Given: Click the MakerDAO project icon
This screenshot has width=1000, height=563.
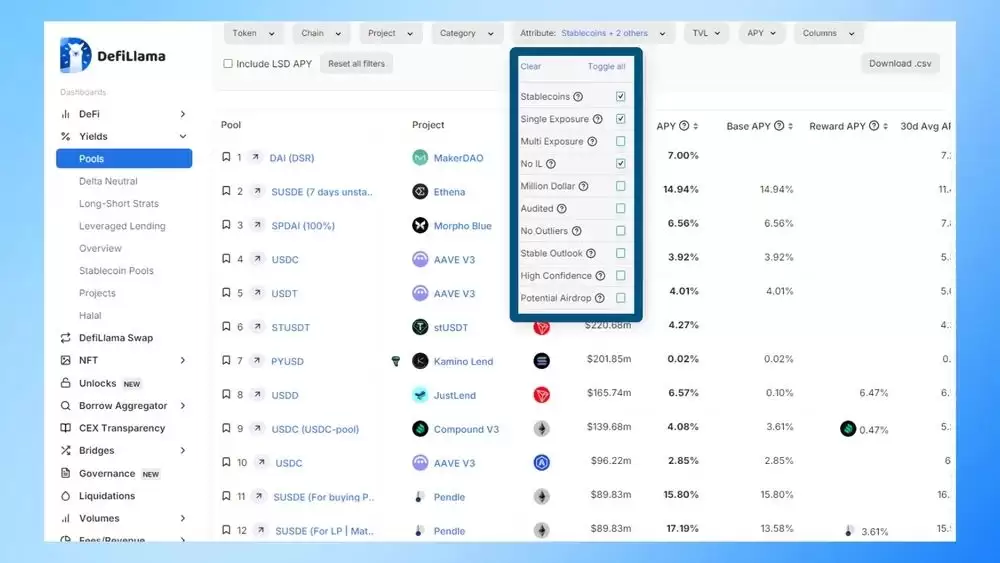Looking at the screenshot, I should (420, 158).
